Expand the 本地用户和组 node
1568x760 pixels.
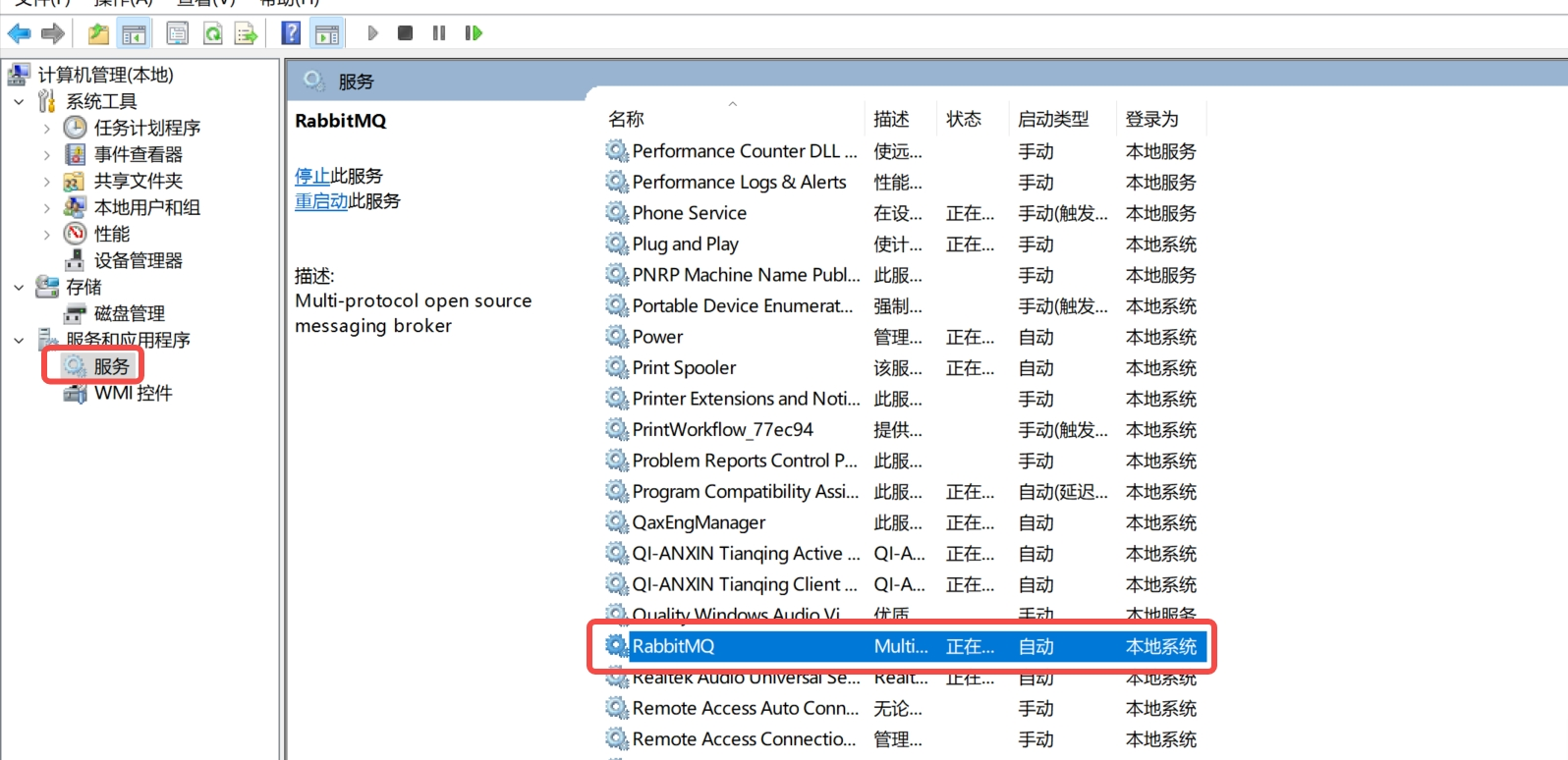click(46, 207)
